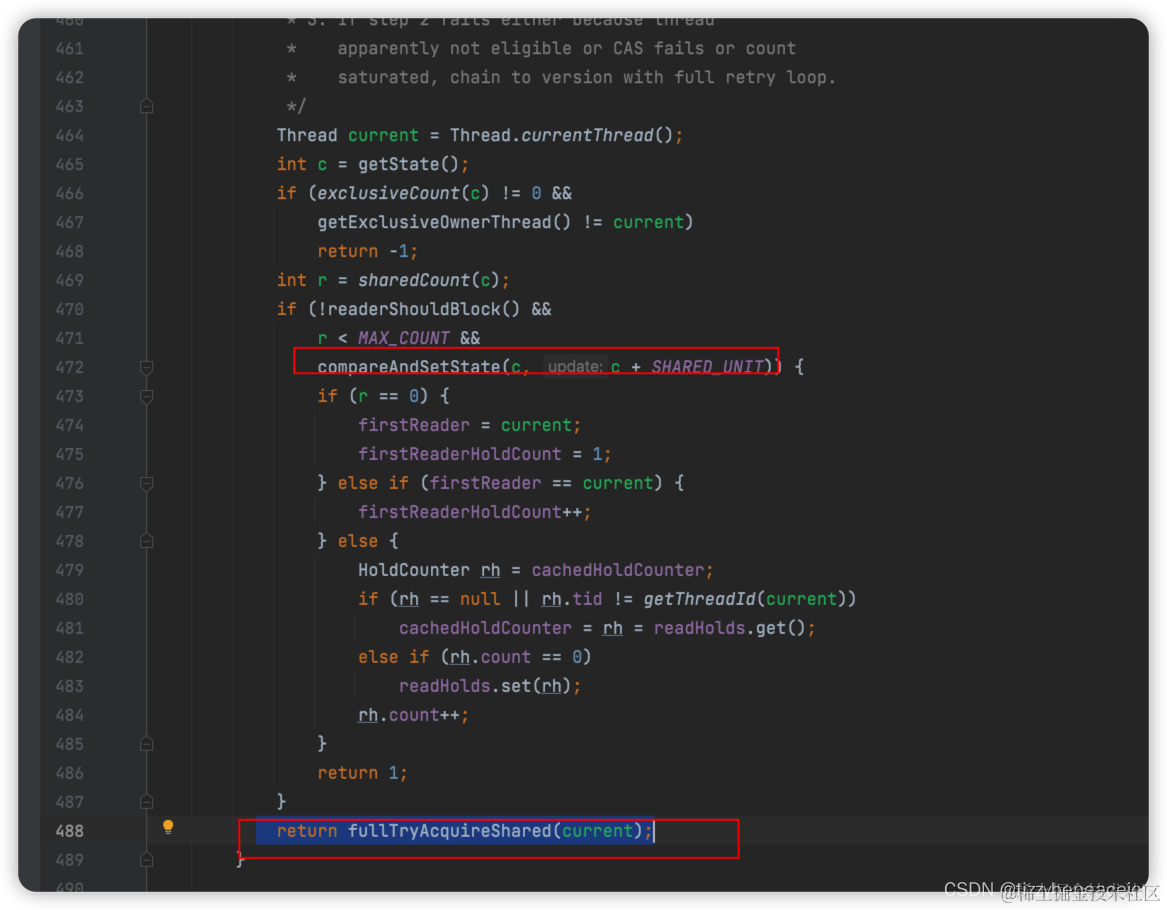Click on 'r == 0' condition
This screenshot has height=910, width=1167.
(x=388, y=396)
